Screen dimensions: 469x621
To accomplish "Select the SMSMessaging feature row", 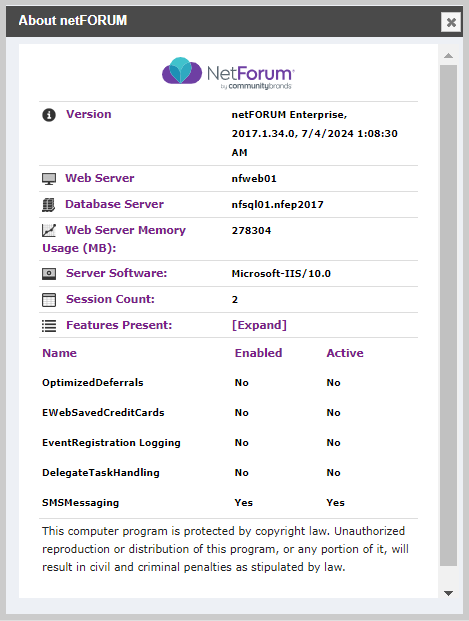I will click(228, 503).
